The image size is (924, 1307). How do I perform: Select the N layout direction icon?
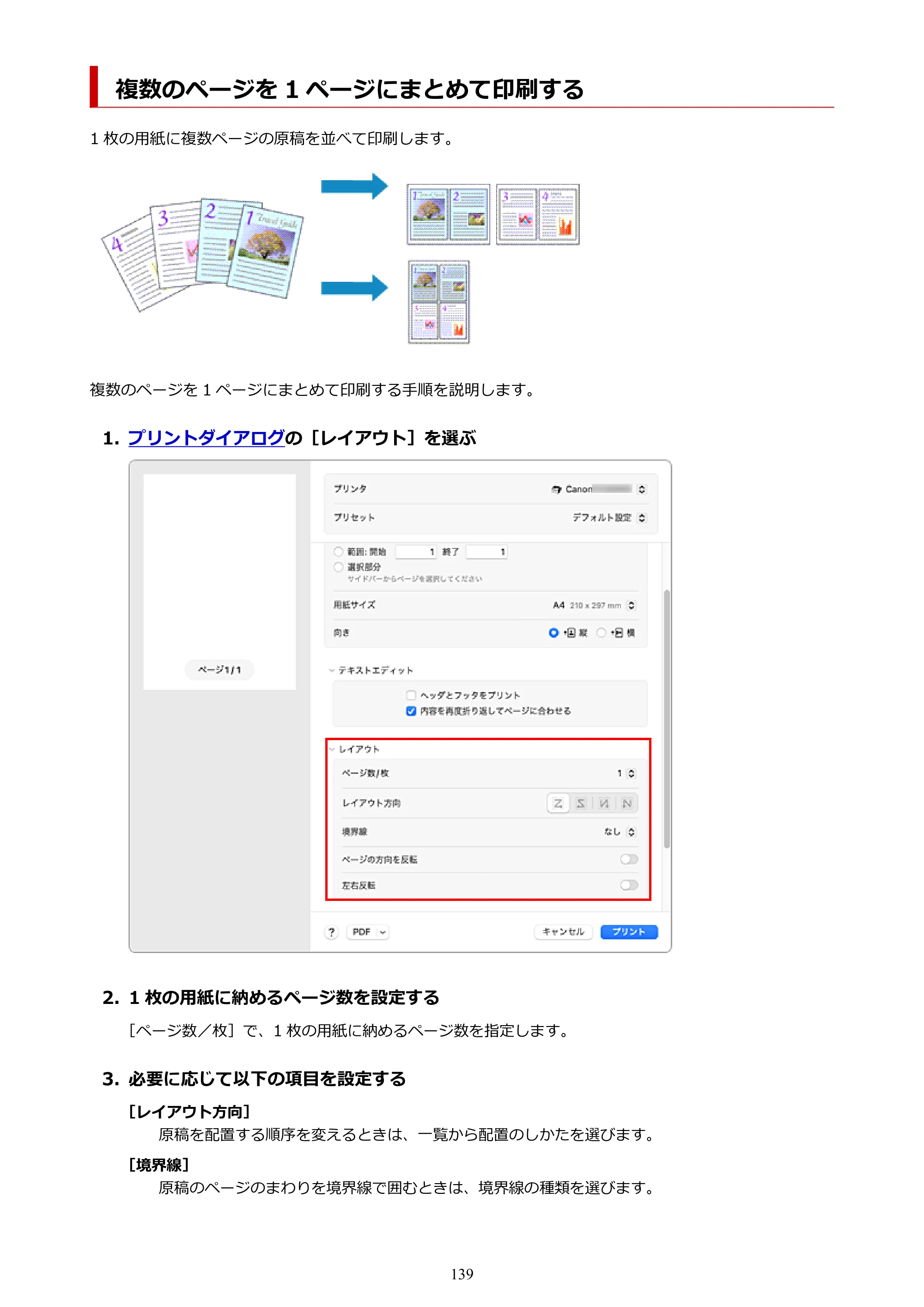[626, 803]
